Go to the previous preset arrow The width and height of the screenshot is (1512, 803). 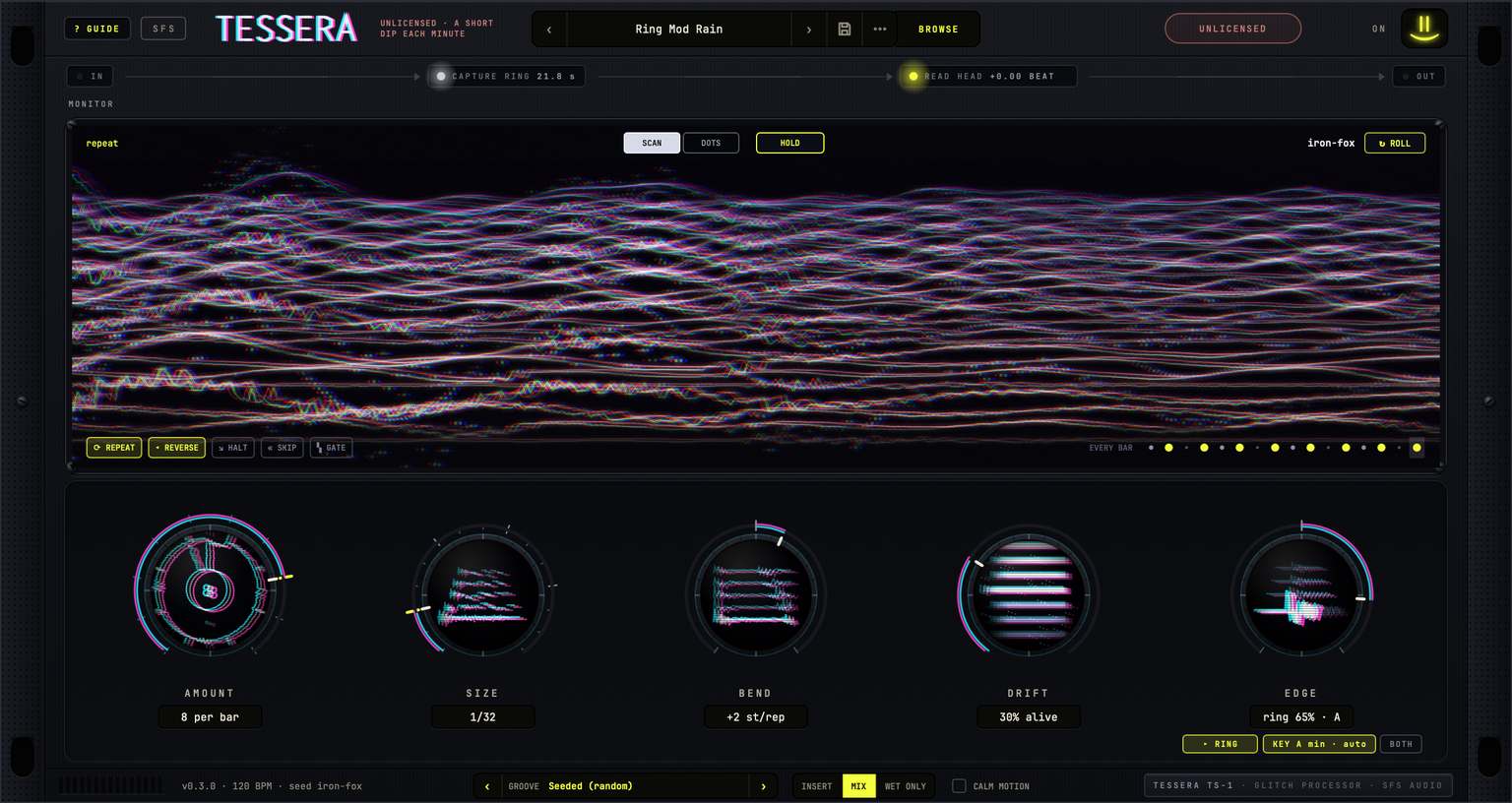(x=549, y=30)
